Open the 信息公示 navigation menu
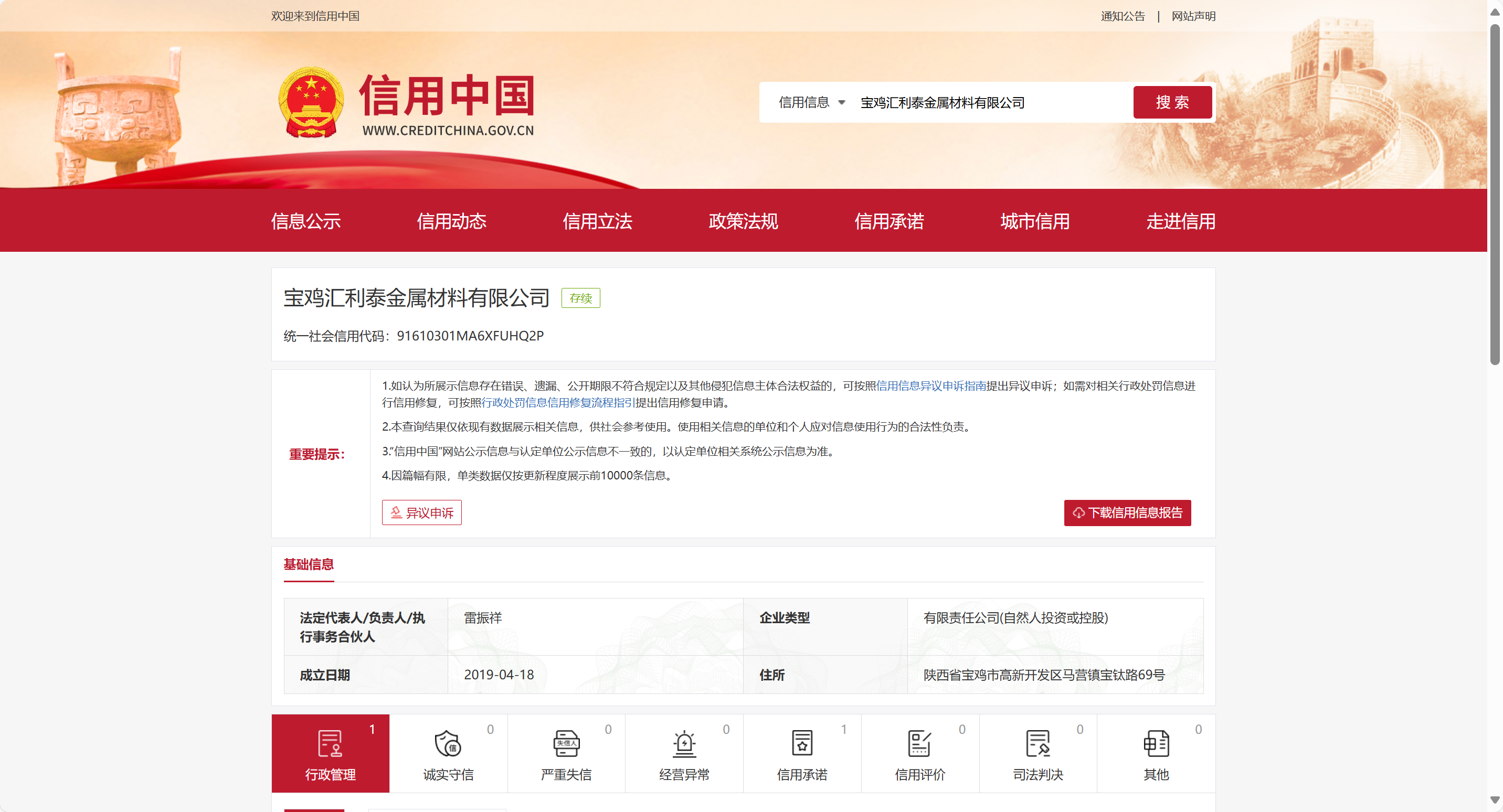Image resolution: width=1503 pixels, height=812 pixels. point(306,221)
